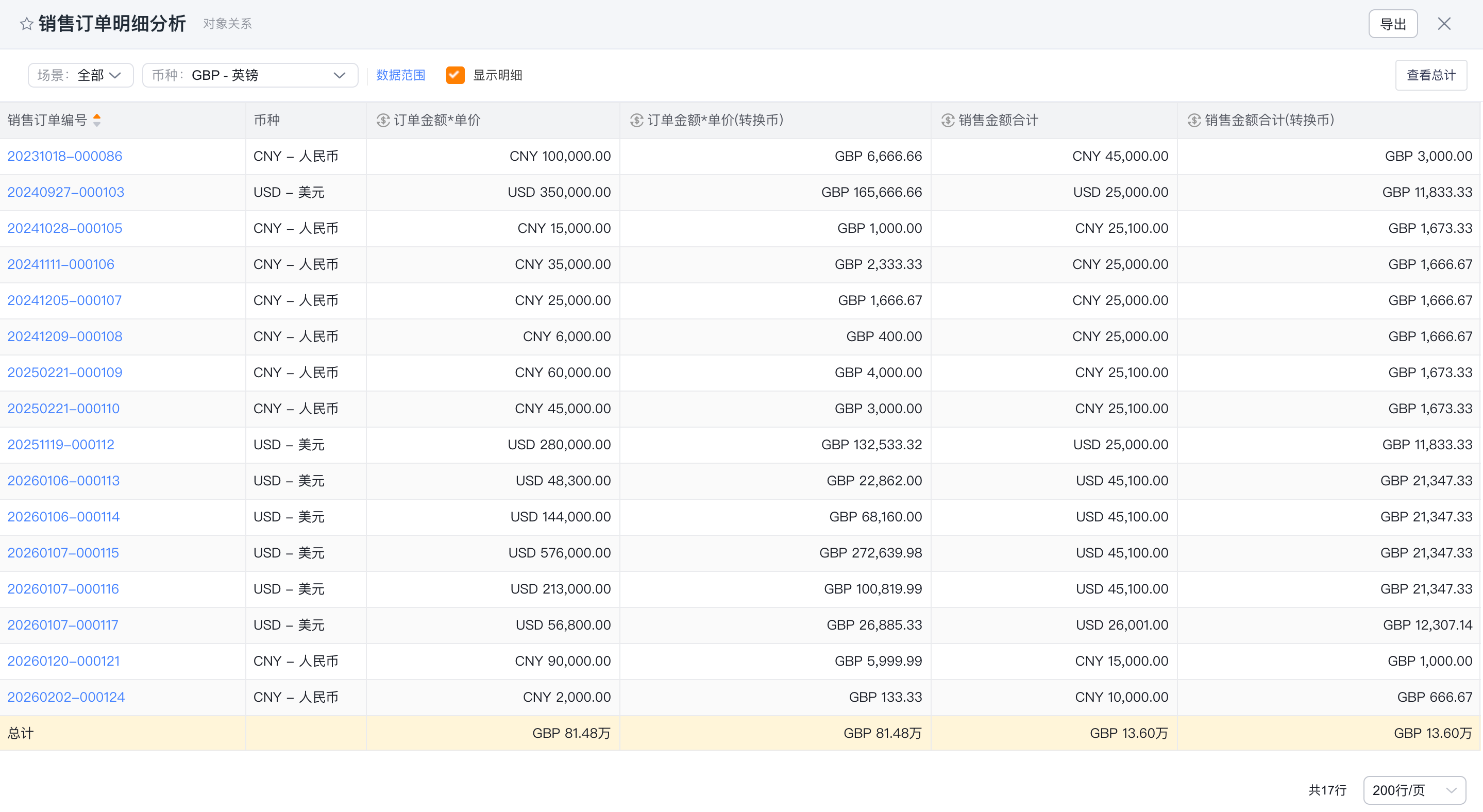Star the 销售订单明细分析 report as favorite
Image resolution: width=1483 pixels, height=812 pixels.
point(26,24)
